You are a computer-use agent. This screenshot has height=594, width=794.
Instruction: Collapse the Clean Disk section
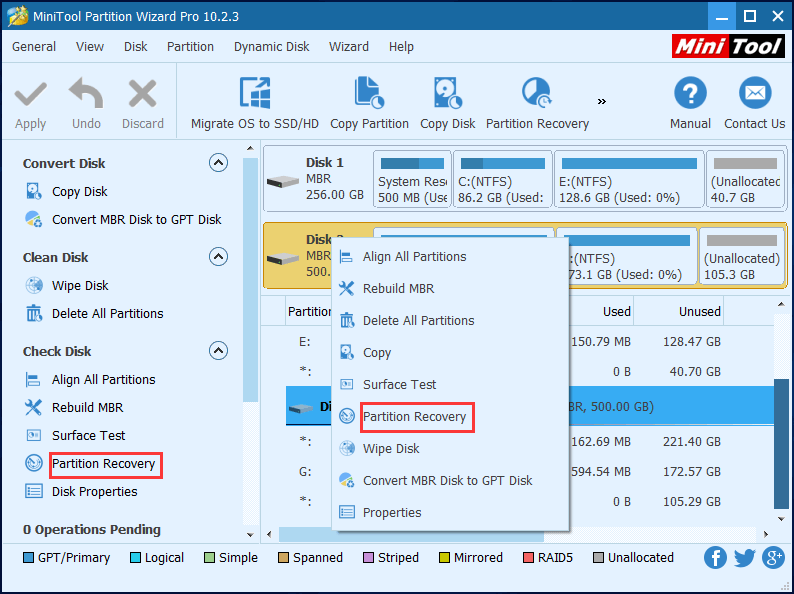click(218, 257)
